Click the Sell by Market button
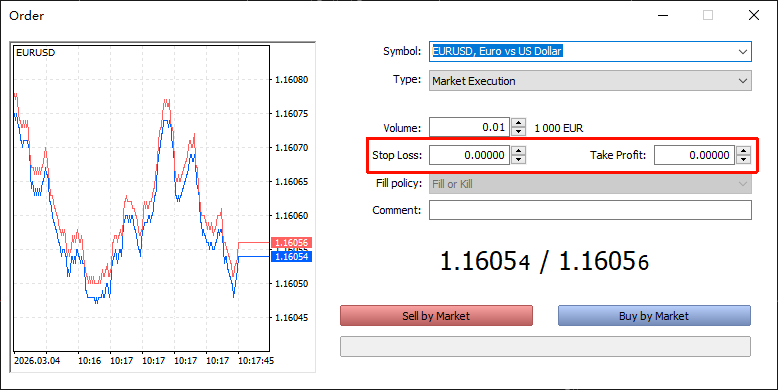Viewport: 778px width, 390px height. 436,316
